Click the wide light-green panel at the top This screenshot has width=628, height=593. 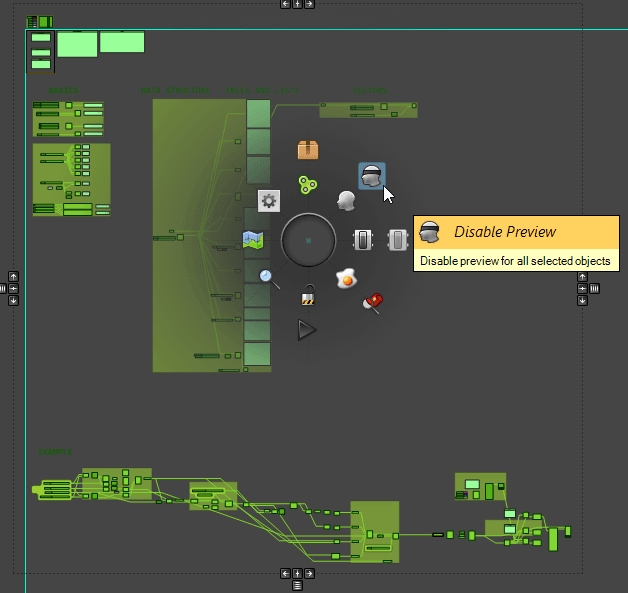pos(122,42)
